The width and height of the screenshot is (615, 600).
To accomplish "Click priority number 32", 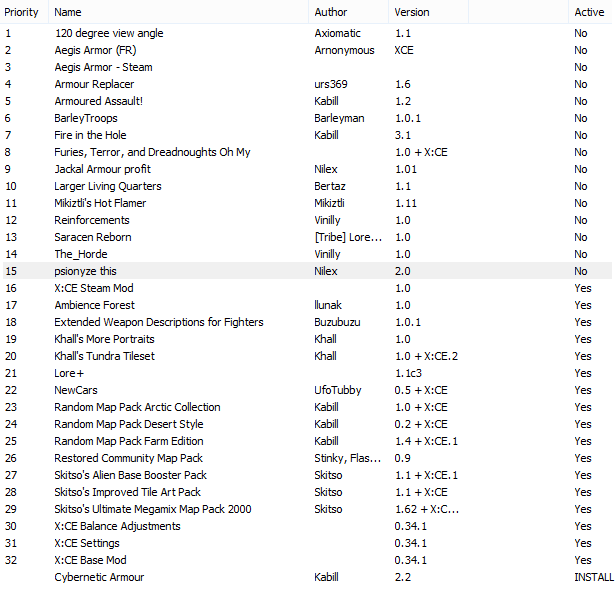I will (x=11, y=560).
